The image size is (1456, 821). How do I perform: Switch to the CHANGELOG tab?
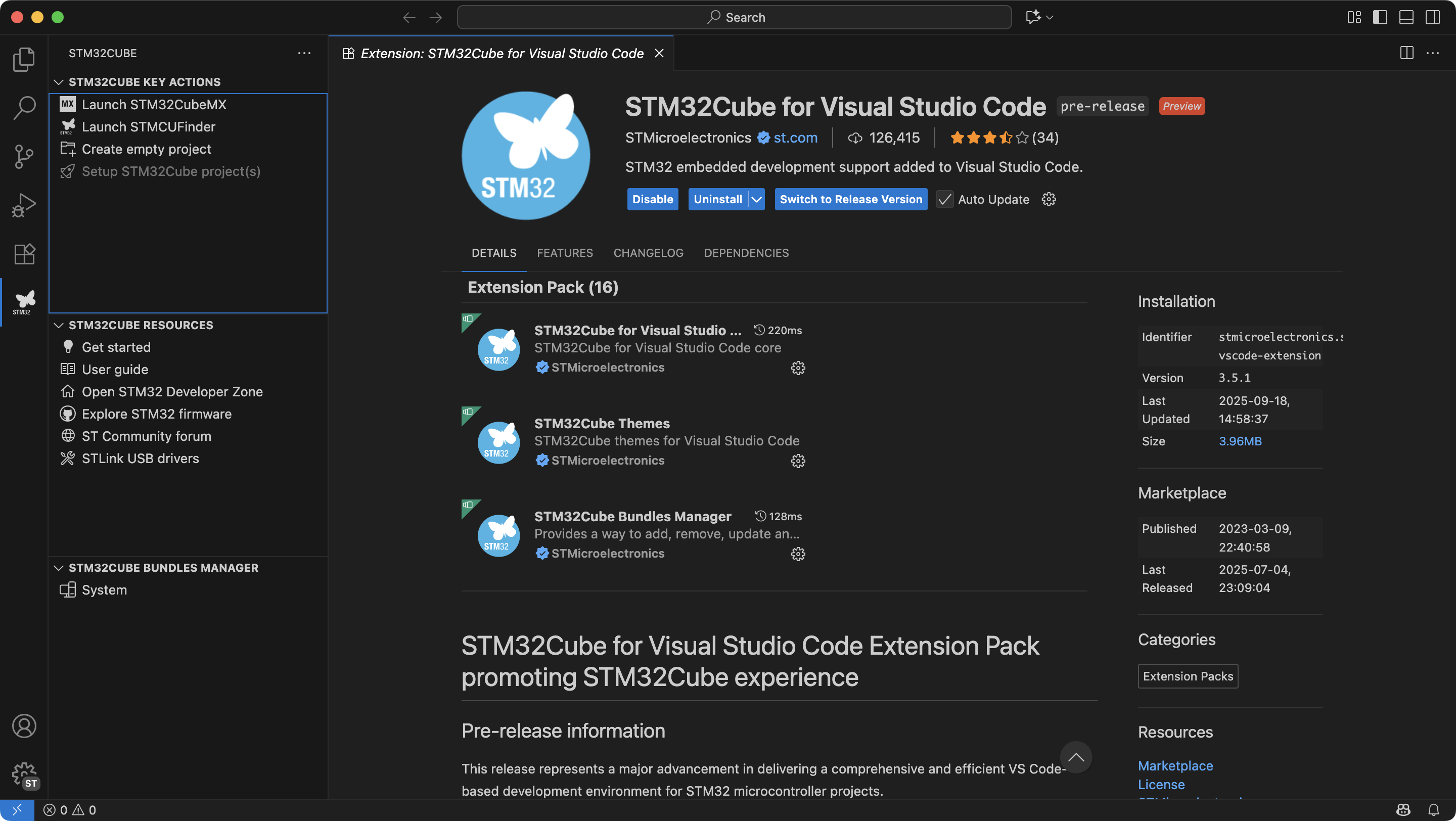648,253
